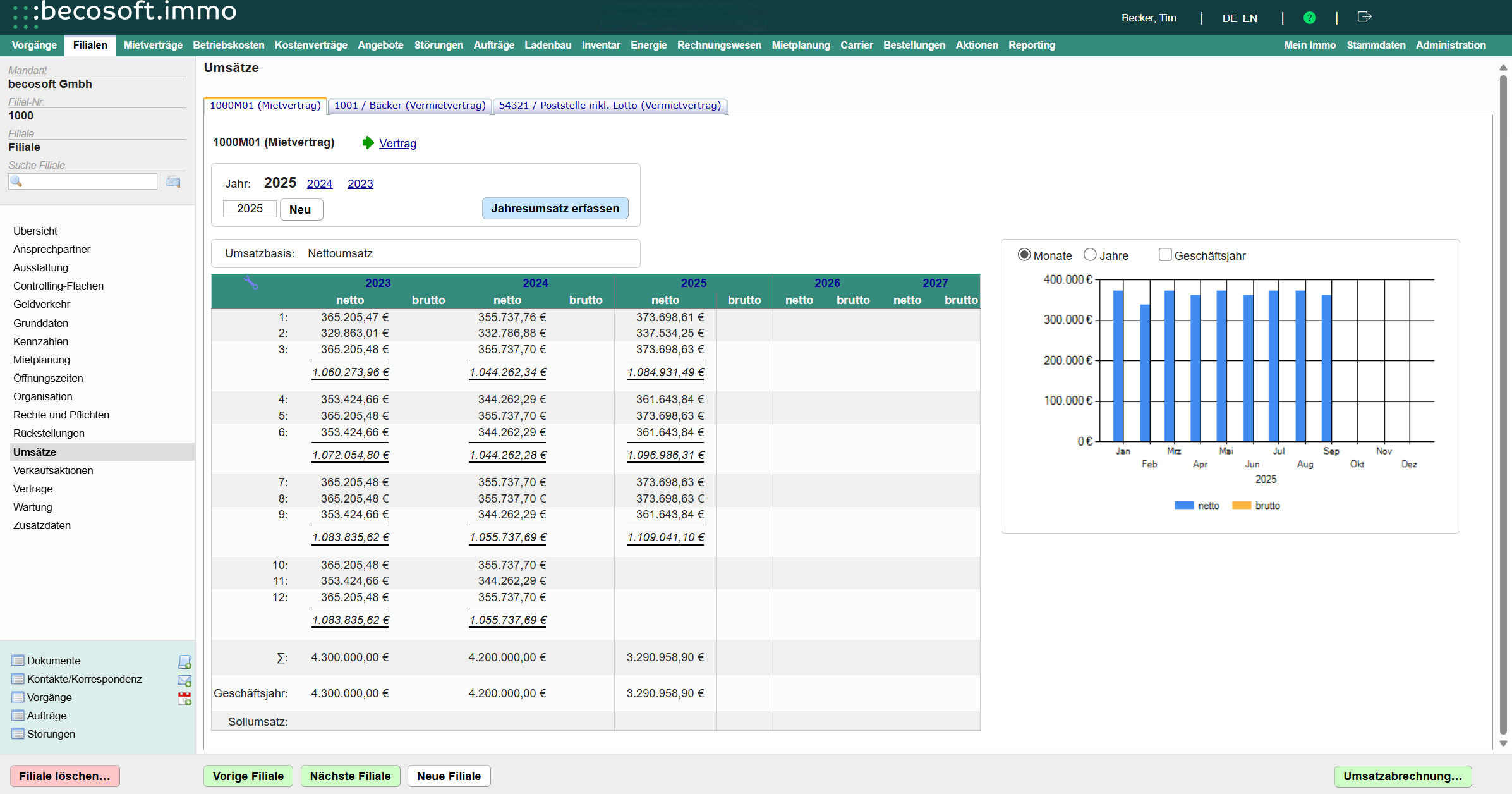The image size is (1512, 794).
Task: Click the Umsatzabrechnung button
Action: (x=1403, y=776)
